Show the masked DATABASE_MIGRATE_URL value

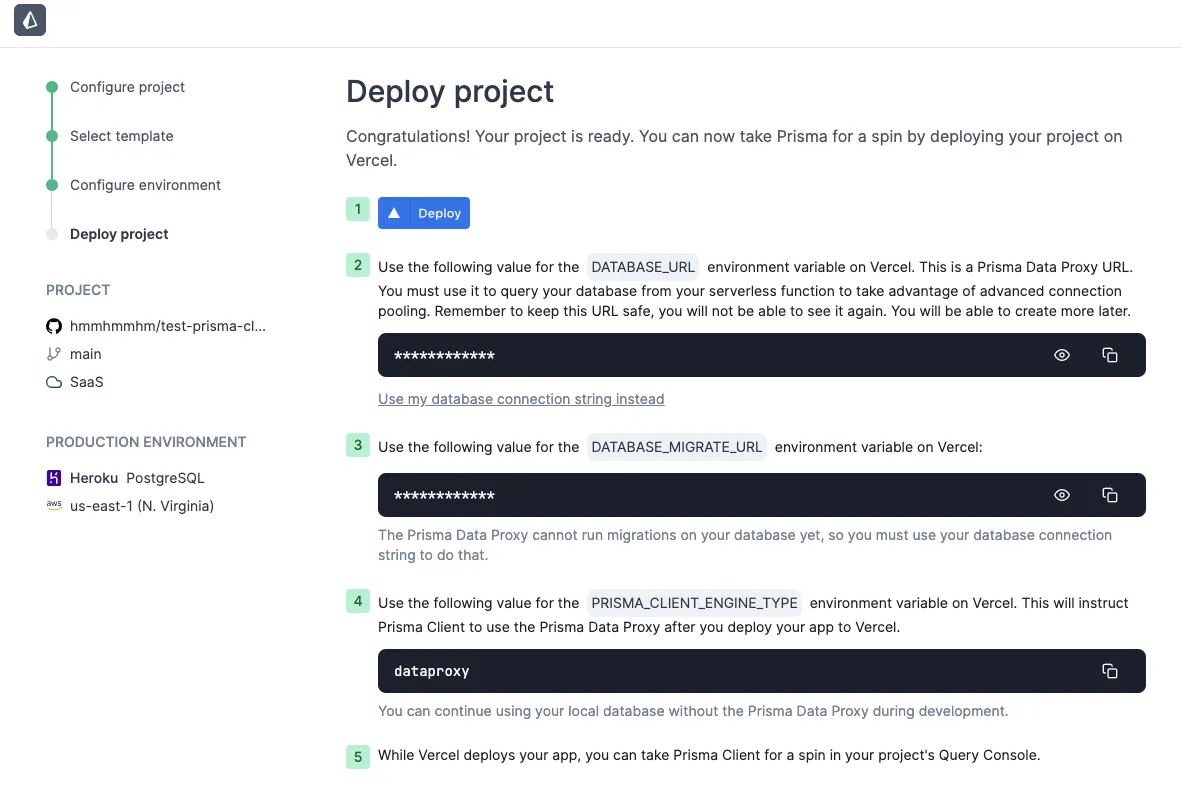(1062, 495)
